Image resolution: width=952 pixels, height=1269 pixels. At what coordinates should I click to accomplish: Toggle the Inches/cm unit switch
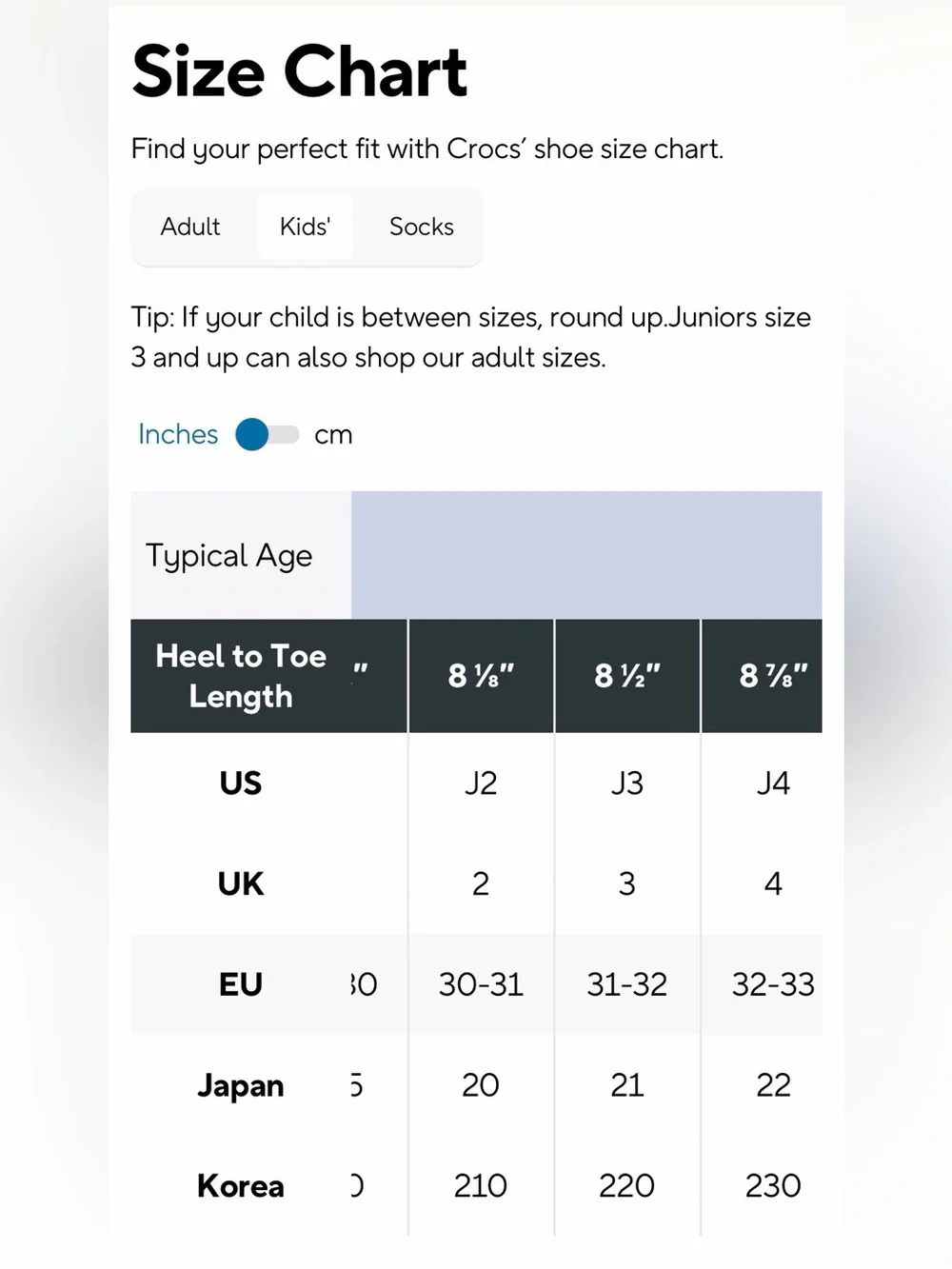click(x=268, y=434)
